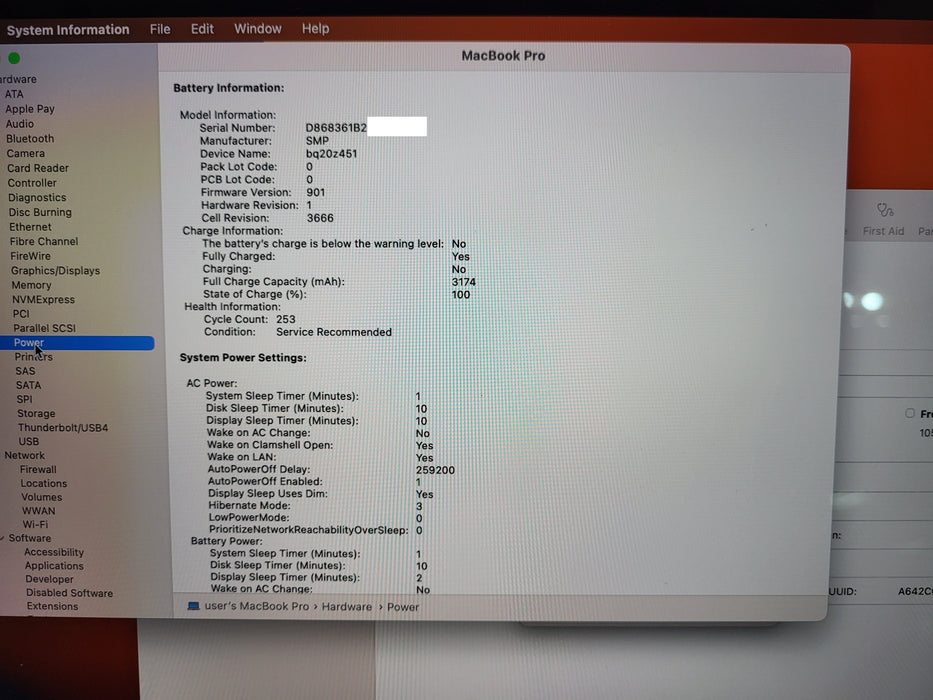Select Wi-Fi under Network
The width and height of the screenshot is (933, 700).
[x=36, y=524]
